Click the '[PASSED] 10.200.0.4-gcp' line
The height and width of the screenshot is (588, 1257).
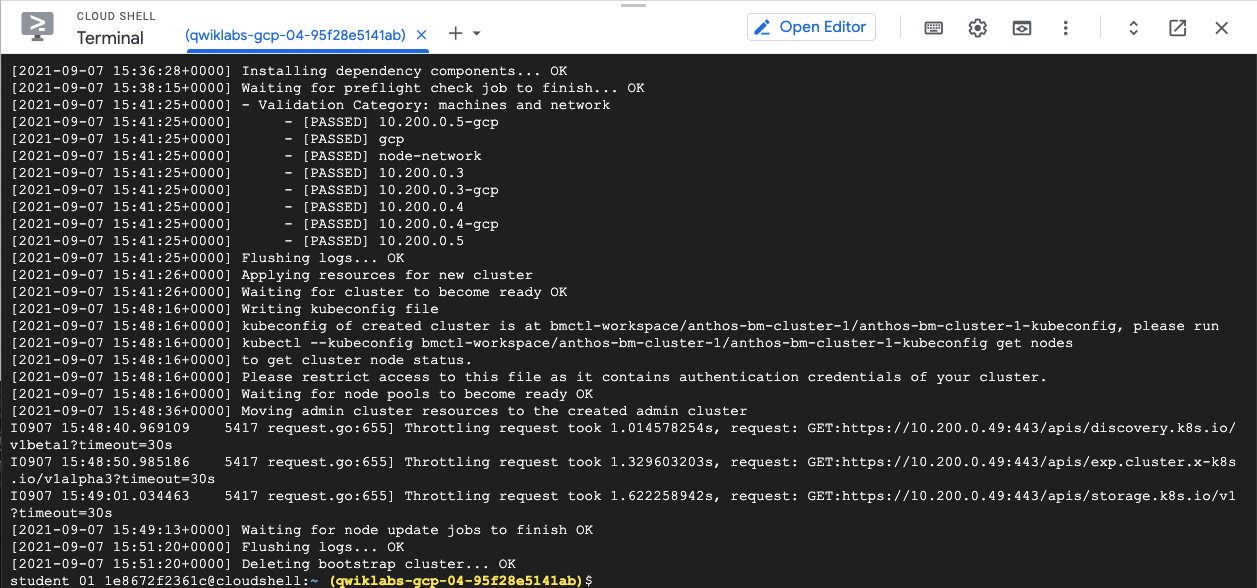[x=255, y=224]
